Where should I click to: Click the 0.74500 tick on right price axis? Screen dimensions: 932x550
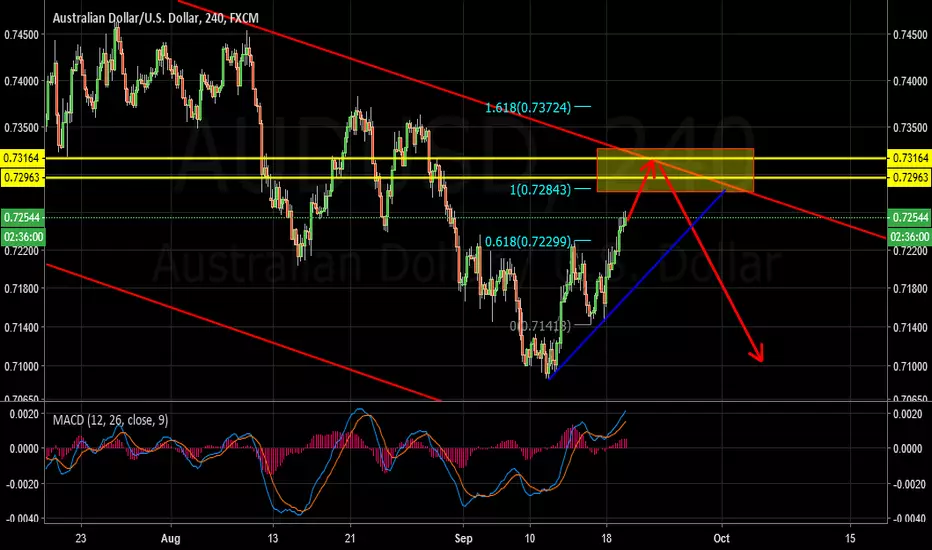pyautogui.click(x=910, y=34)
